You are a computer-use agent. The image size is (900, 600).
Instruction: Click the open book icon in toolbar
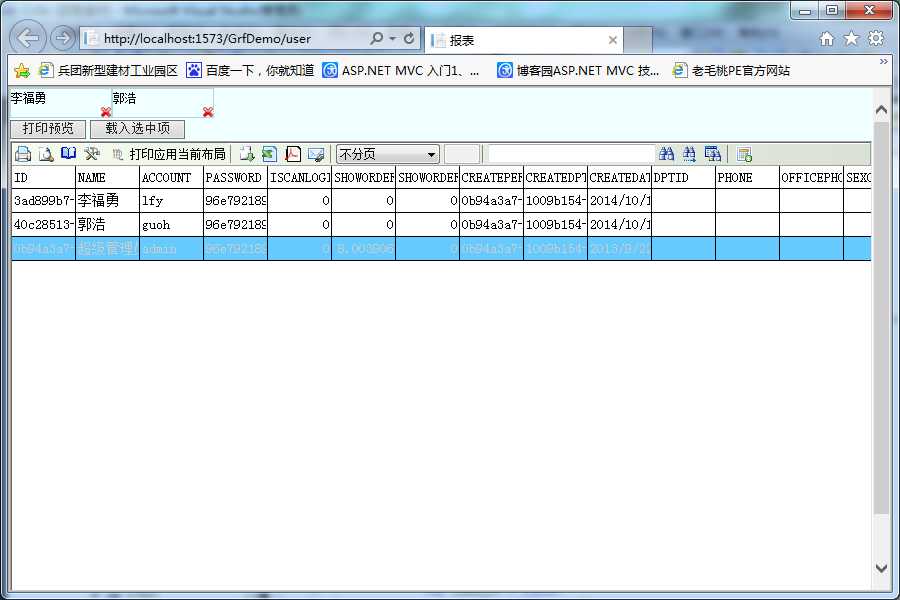[x=69, y=153]
